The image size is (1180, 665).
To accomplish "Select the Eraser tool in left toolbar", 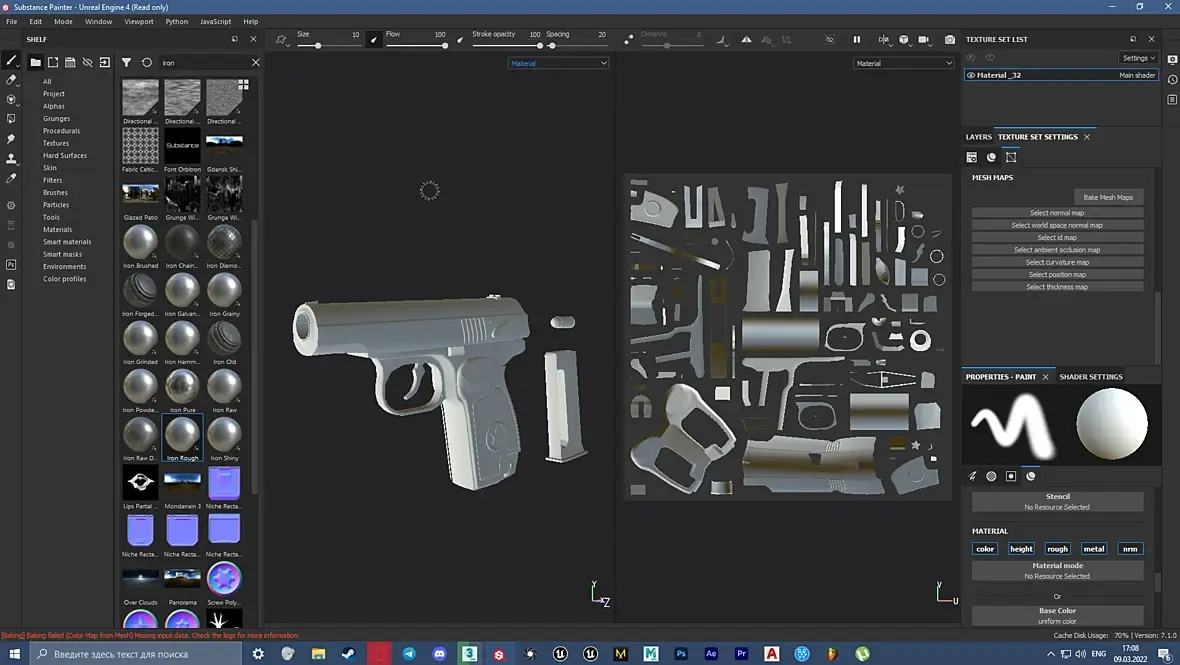I will click(x=12, y=80).
